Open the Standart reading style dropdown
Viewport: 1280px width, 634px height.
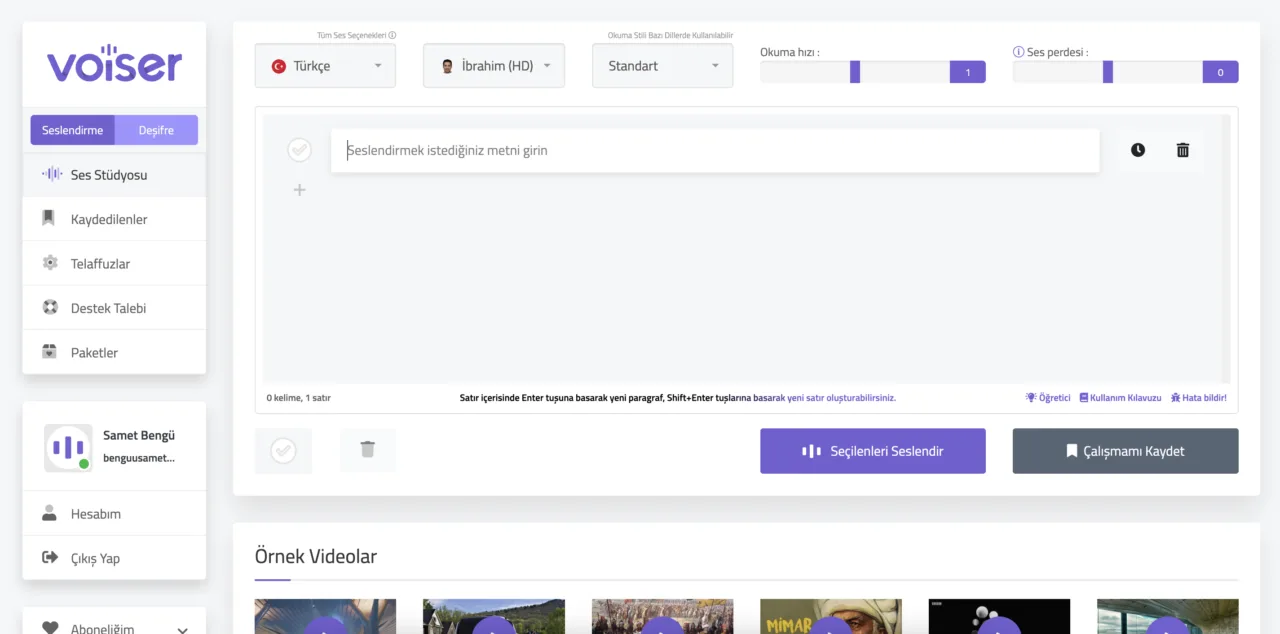(x=662, y=66)
